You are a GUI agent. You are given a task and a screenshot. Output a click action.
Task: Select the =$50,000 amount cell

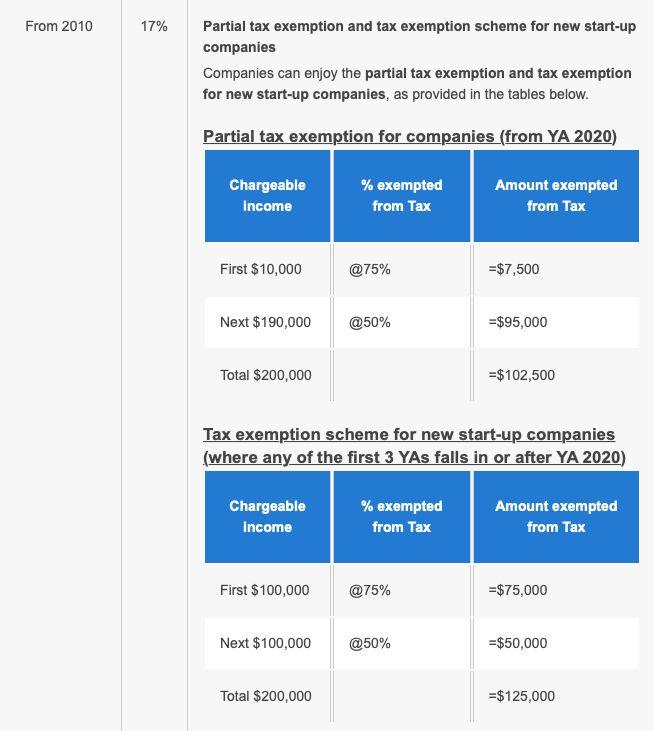[518, 643]
